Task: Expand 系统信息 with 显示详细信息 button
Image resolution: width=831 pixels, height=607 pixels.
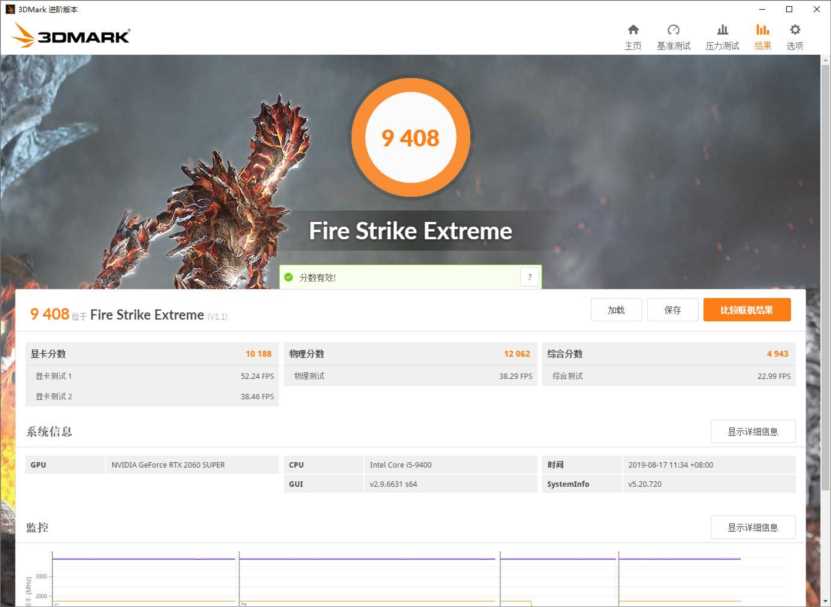Action: coord(752,431)
